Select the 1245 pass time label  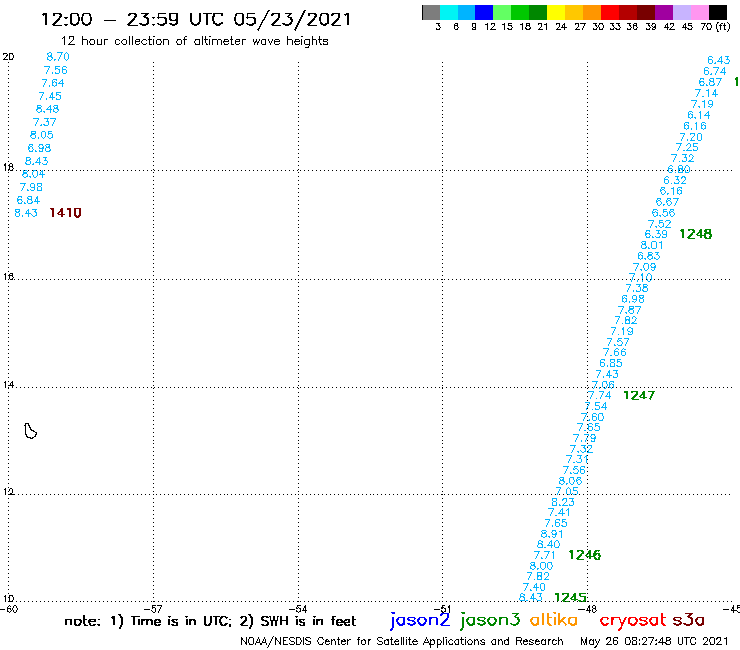[x=570, y=597]
